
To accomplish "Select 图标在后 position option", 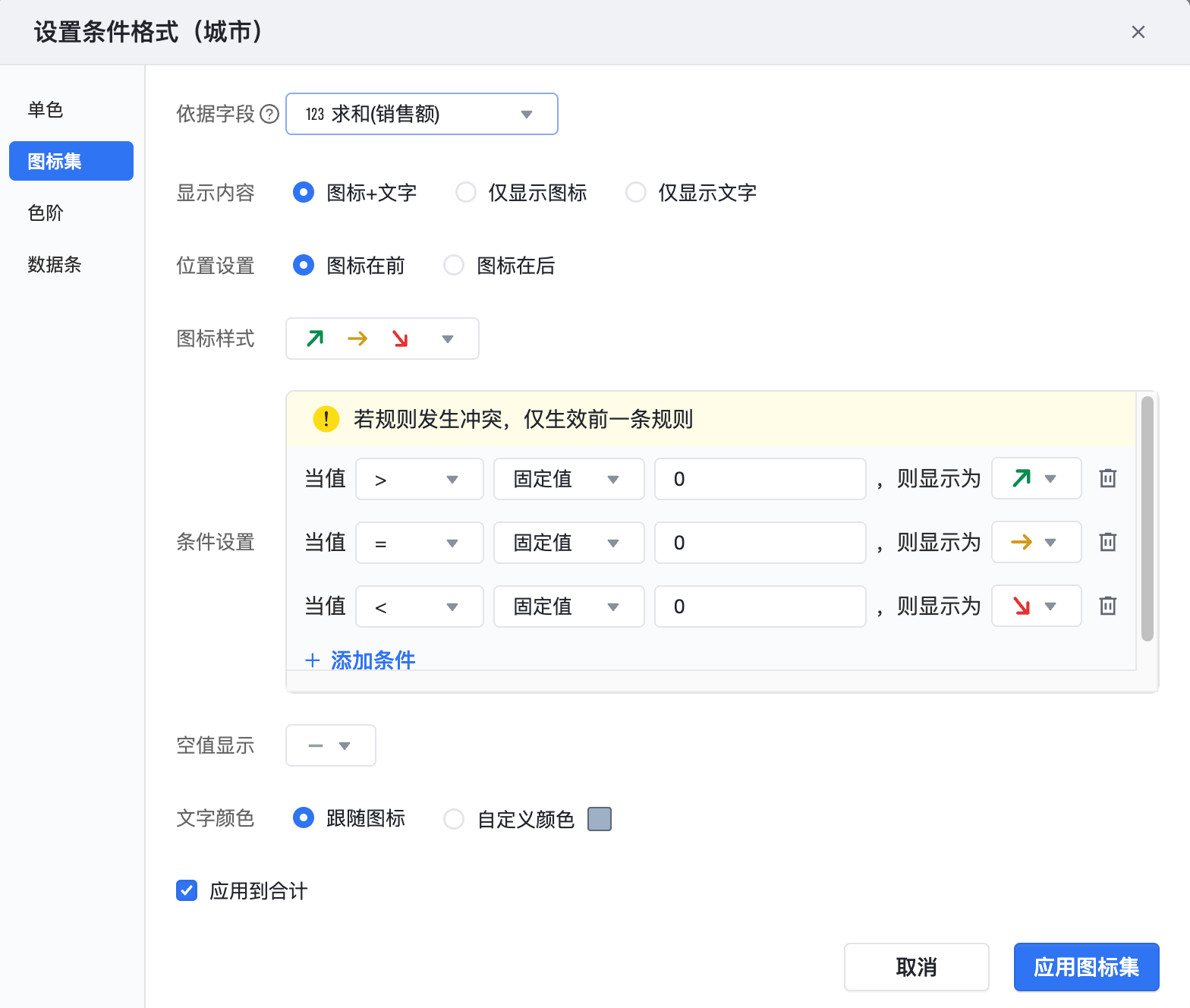I will click(x=454, y=266).
